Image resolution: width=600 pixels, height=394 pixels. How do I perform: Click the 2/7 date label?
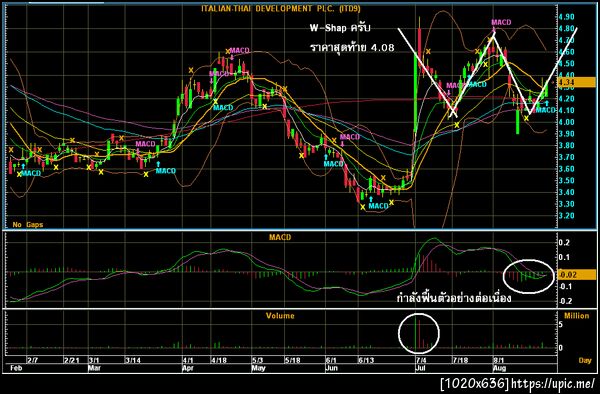pyautogui.click(x=33, y=360)
